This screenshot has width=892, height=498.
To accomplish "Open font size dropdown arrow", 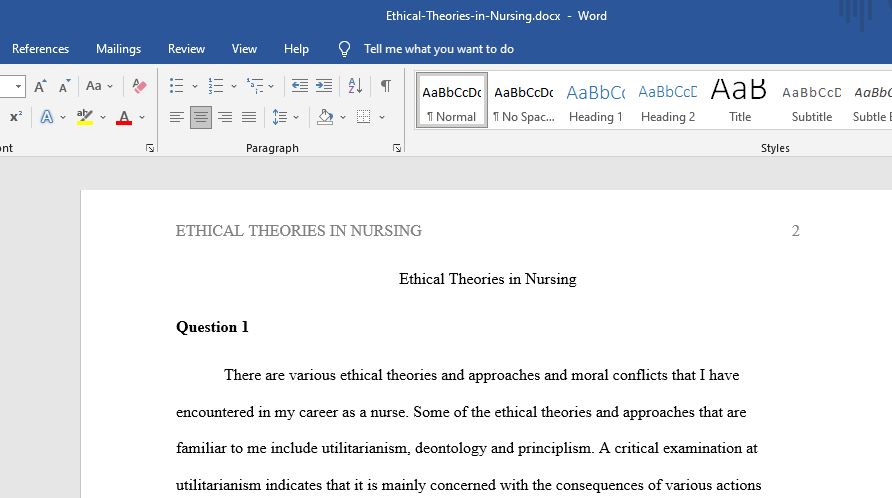I will [x=18, y=86].
